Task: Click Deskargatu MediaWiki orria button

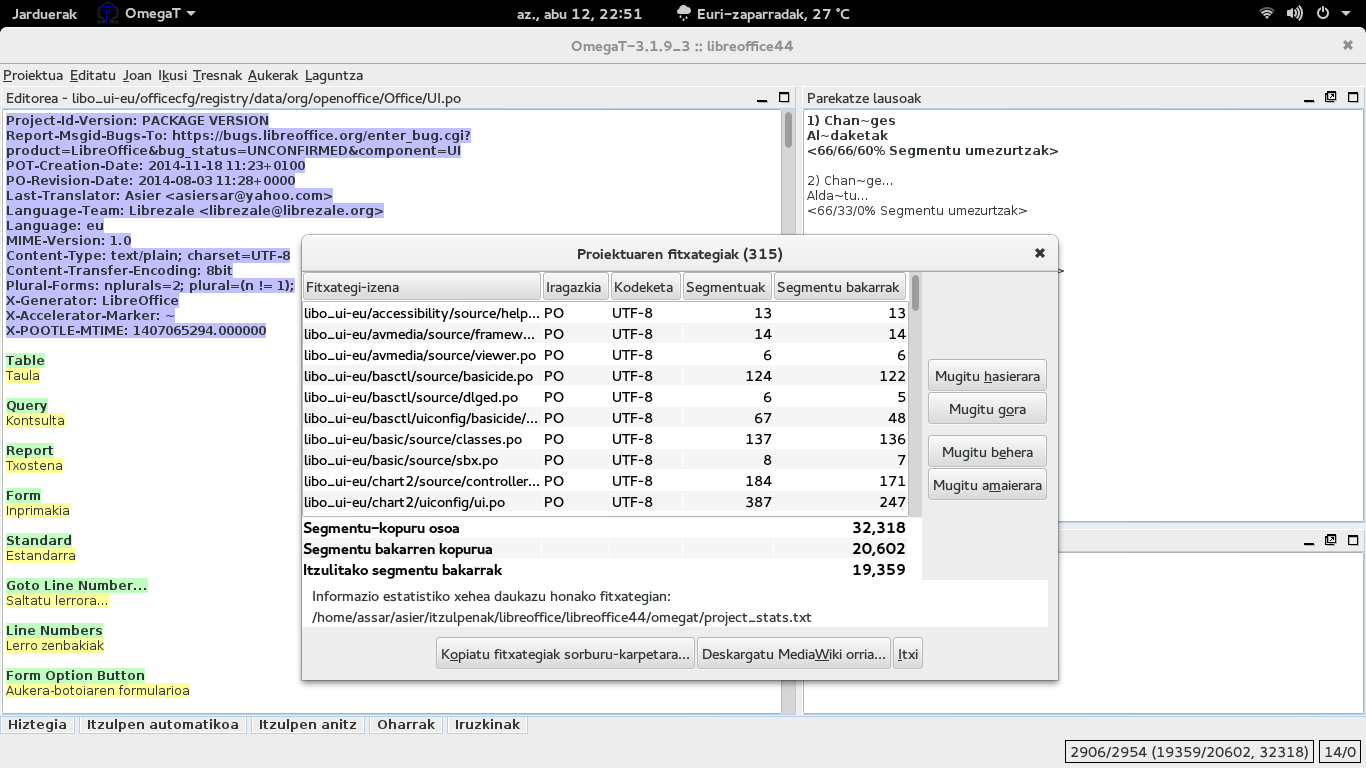Action: pos(794,654)
